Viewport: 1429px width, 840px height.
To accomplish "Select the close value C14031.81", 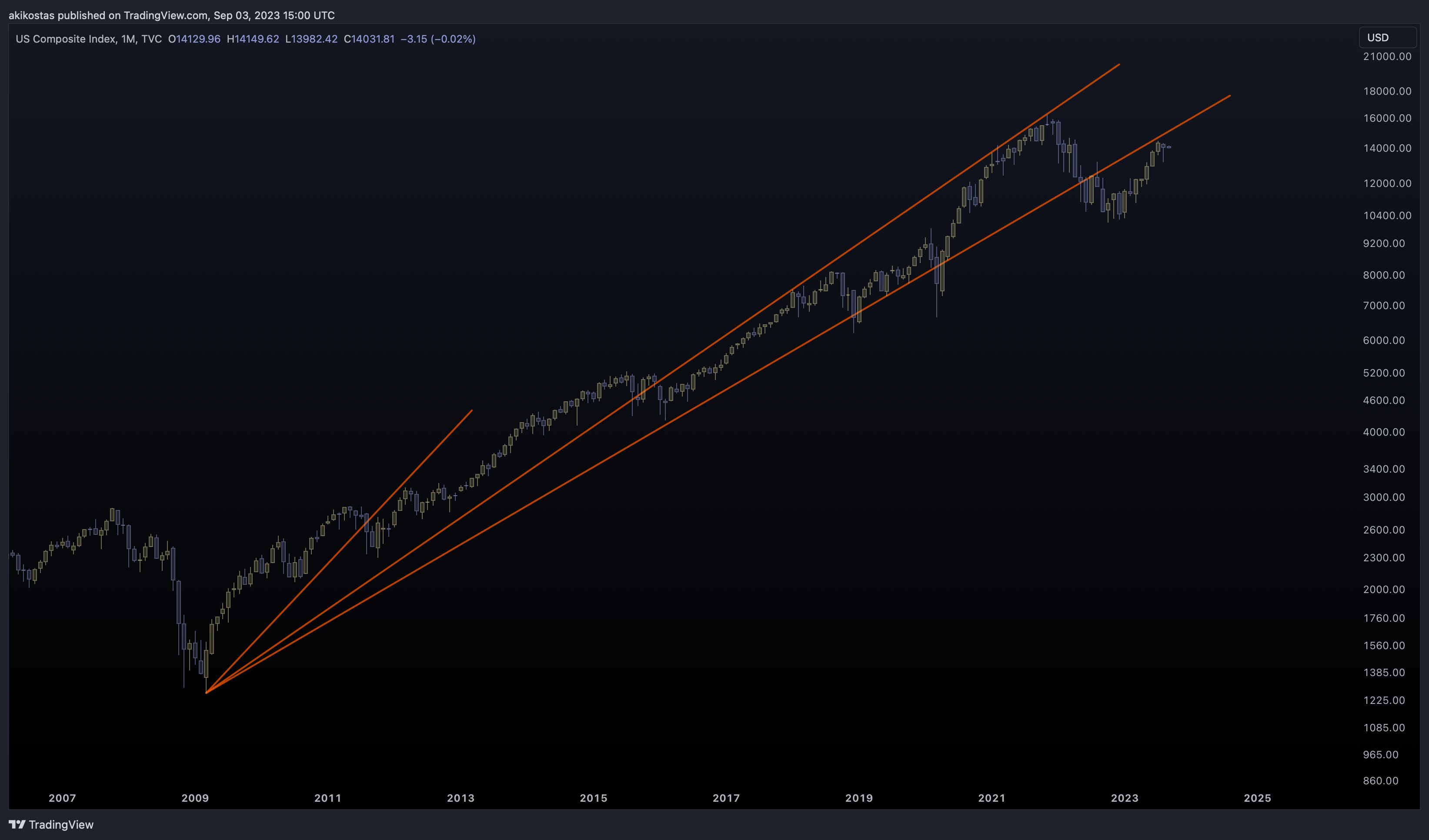I will 369,39.
